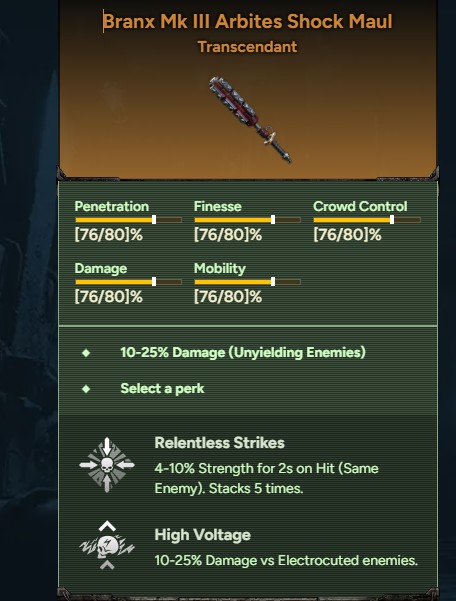
Task: Adjust the Mobility stat slider handle
Action: click(273, 282)
